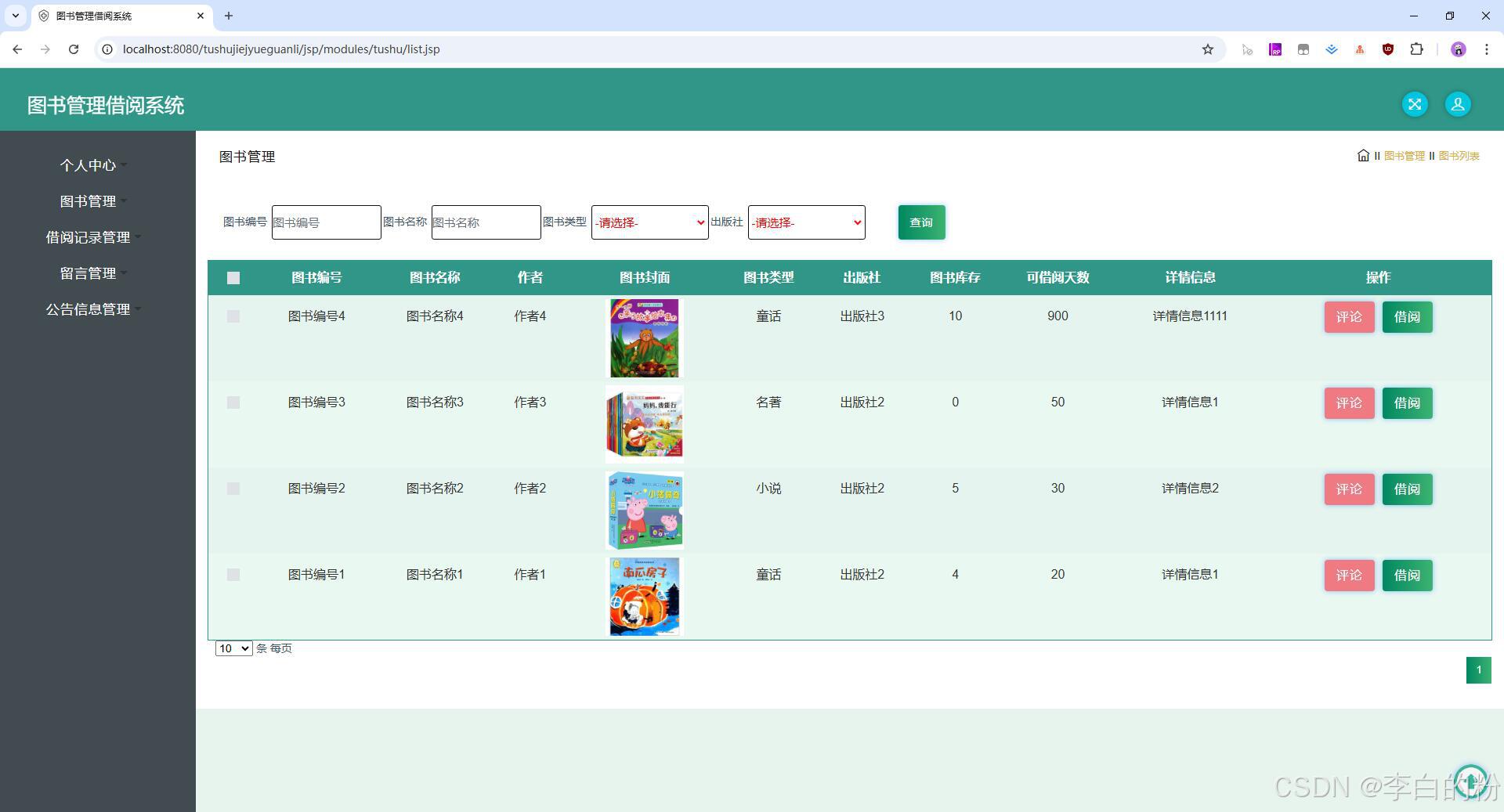Check the checkbox for 图书编号4 row
Image resolution: width=1504 pixels, height=812 pixels.
point(233,316)
